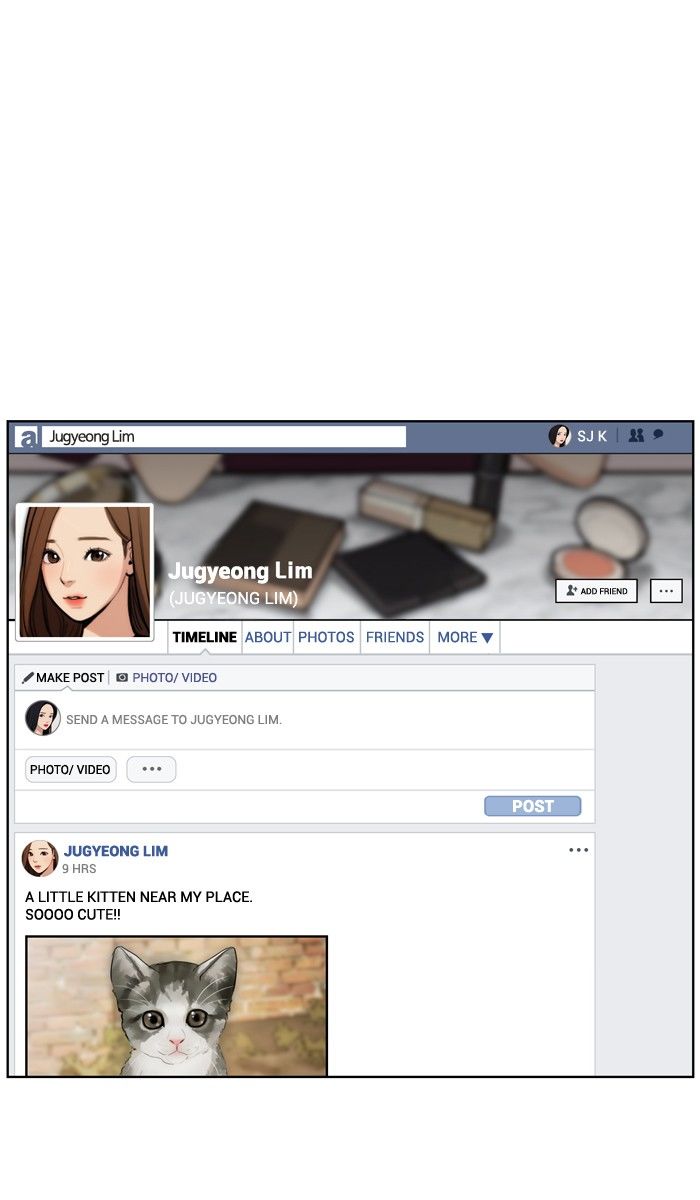Open the kitten photo in the post

177,1005
